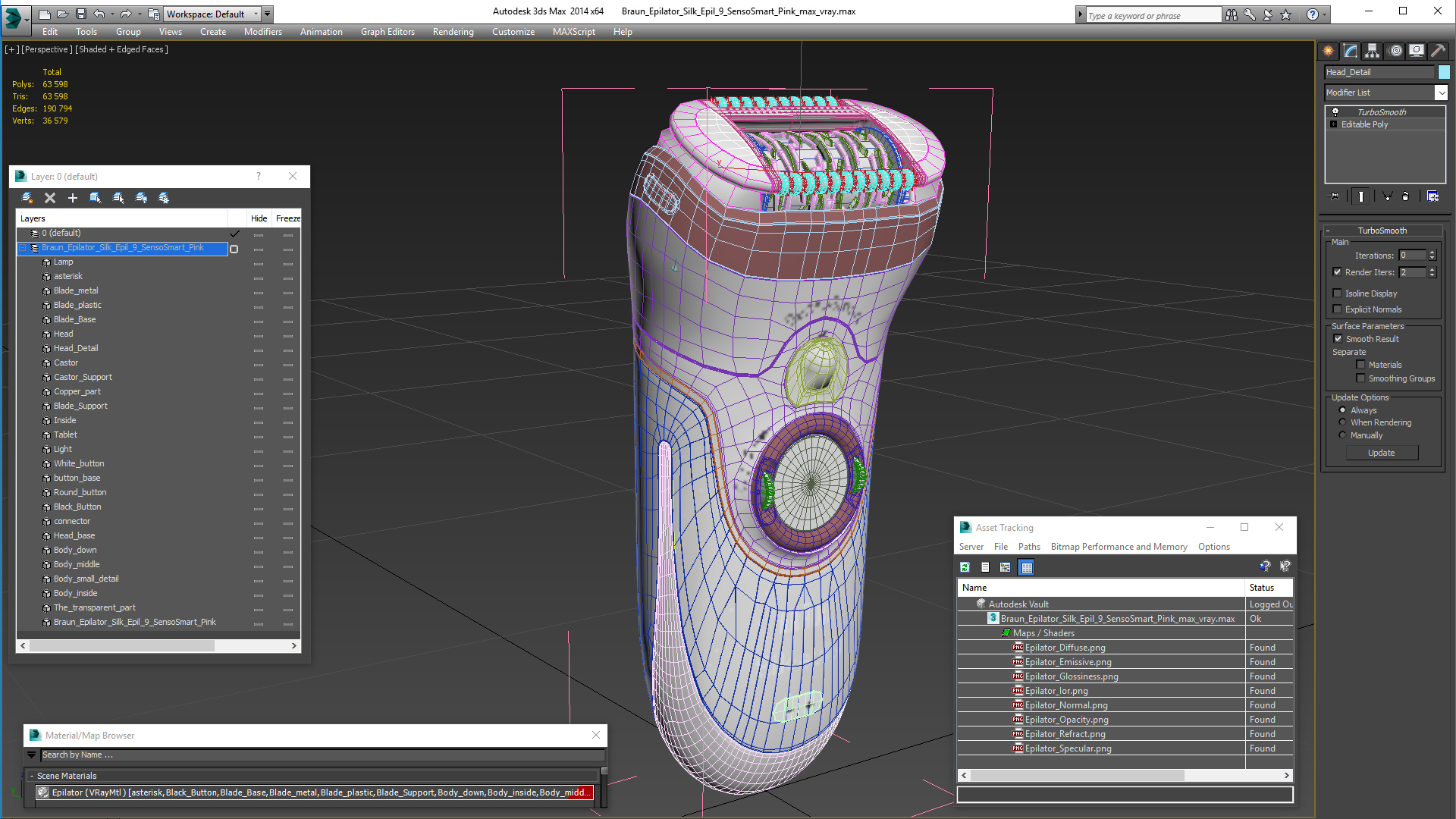This screenshot has height=819, width=1456.
Task: Redo the last action
Action: click(x=126, y=14)
